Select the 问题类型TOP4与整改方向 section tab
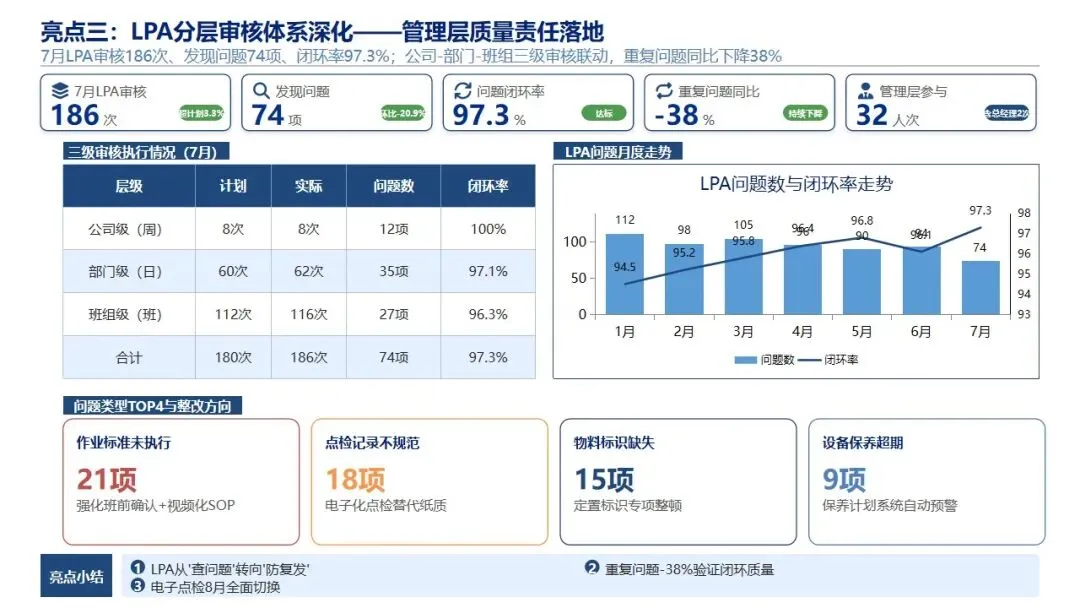The height and width of the screenshot is (608, 1080). click(x=152, y=406)
